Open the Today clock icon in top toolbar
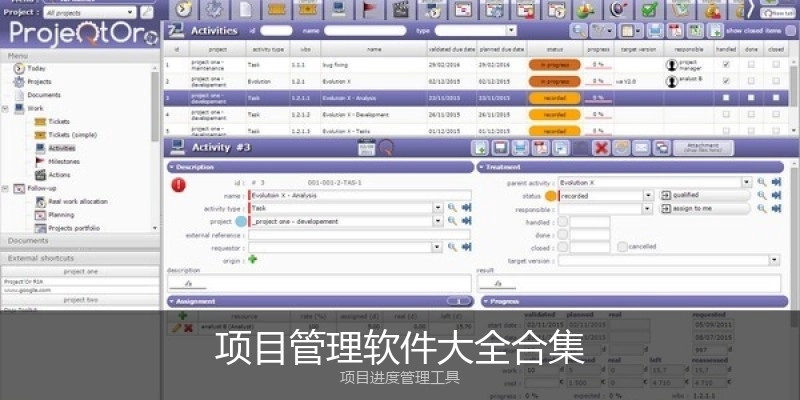This screenshot has height=400, width=800. click(x=184, y=9)
